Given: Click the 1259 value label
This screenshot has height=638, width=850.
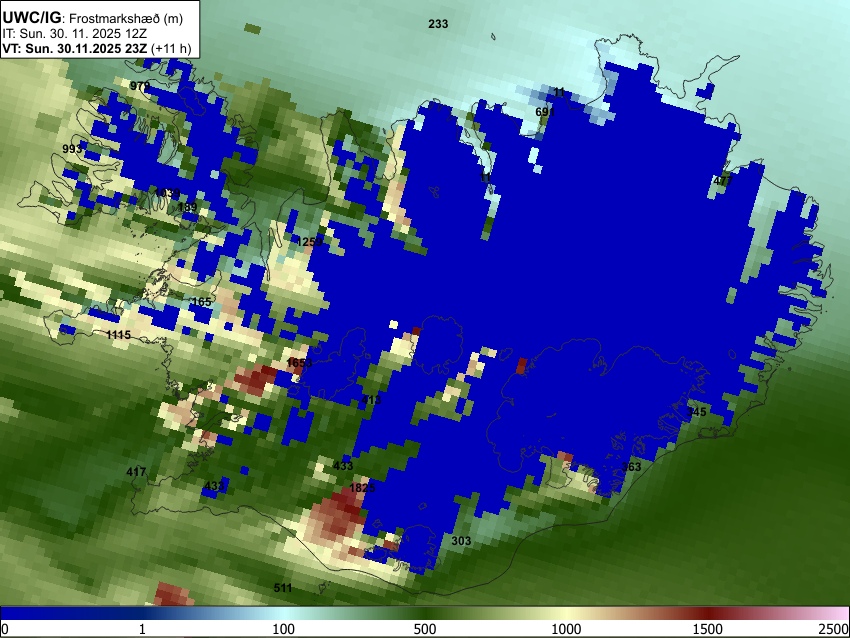Looking at the screenshot, I should 310,242.
